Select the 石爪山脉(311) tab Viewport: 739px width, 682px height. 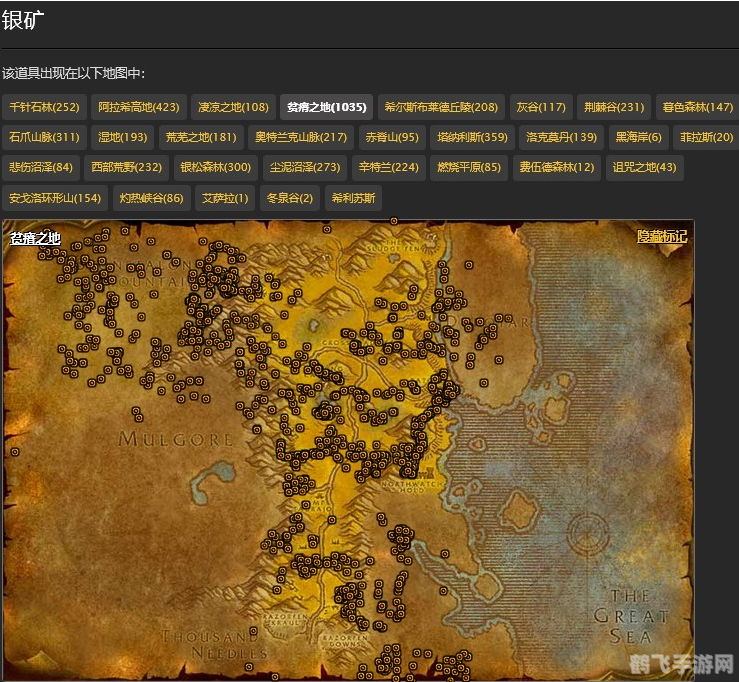click(44, 137)
